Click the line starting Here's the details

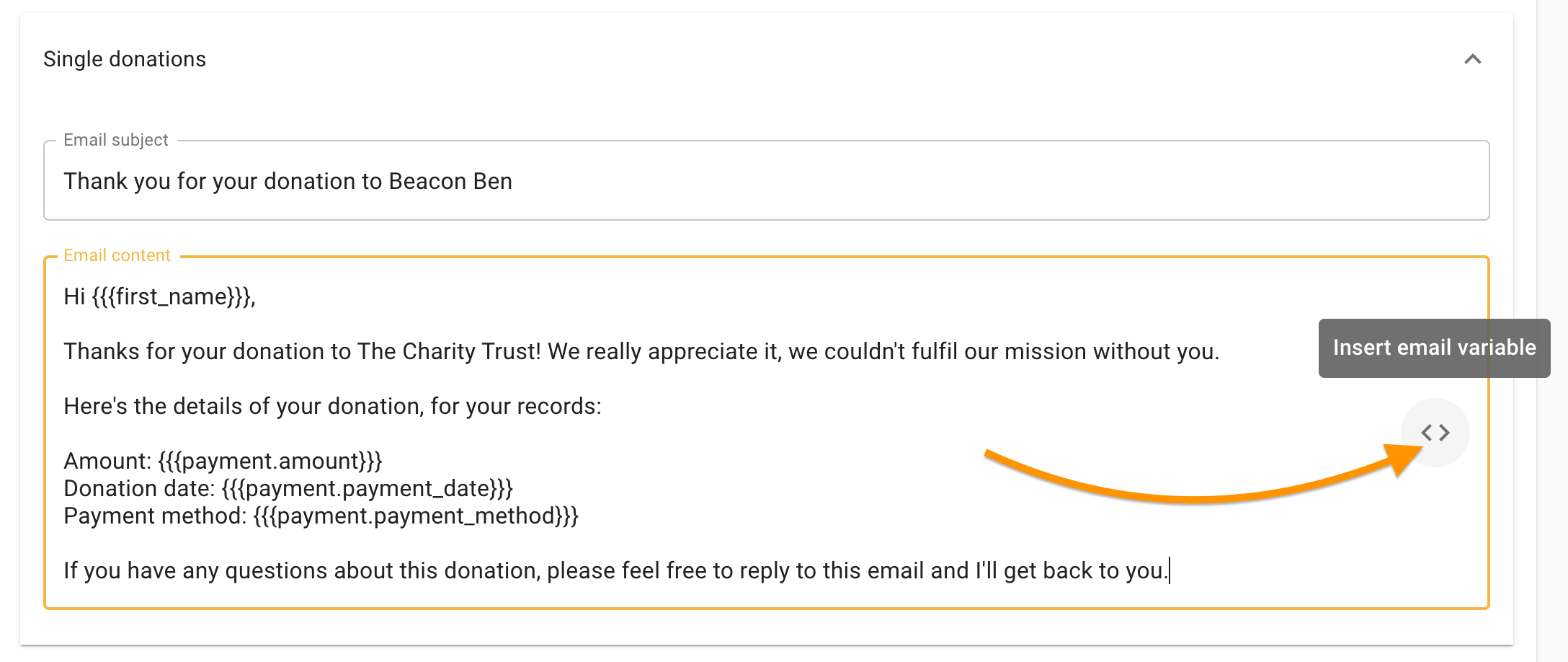click(x=331, y=406)
